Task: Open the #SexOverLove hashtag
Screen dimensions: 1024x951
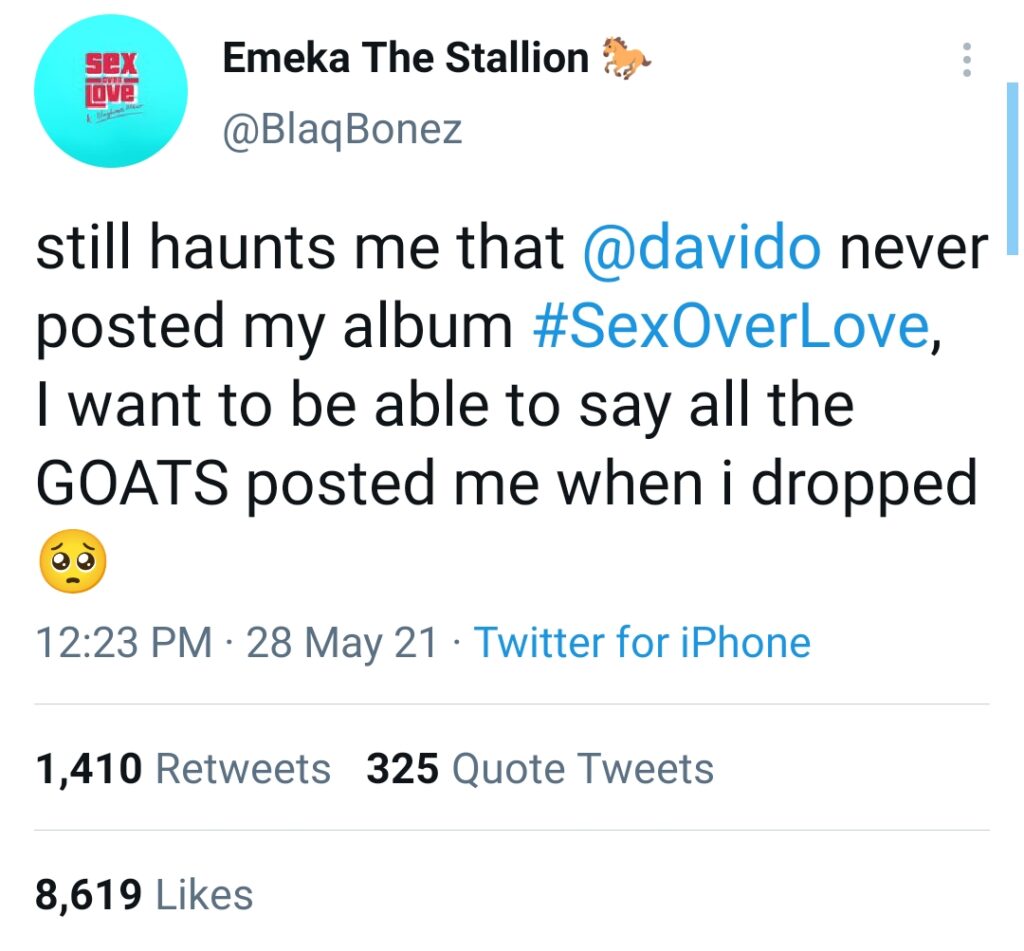Action: coord(730,328)
